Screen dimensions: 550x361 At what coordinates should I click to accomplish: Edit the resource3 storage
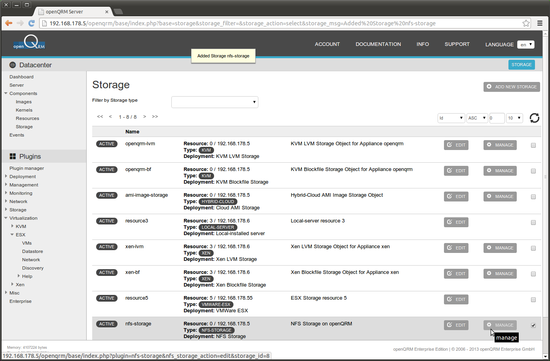tap(456, 222)
